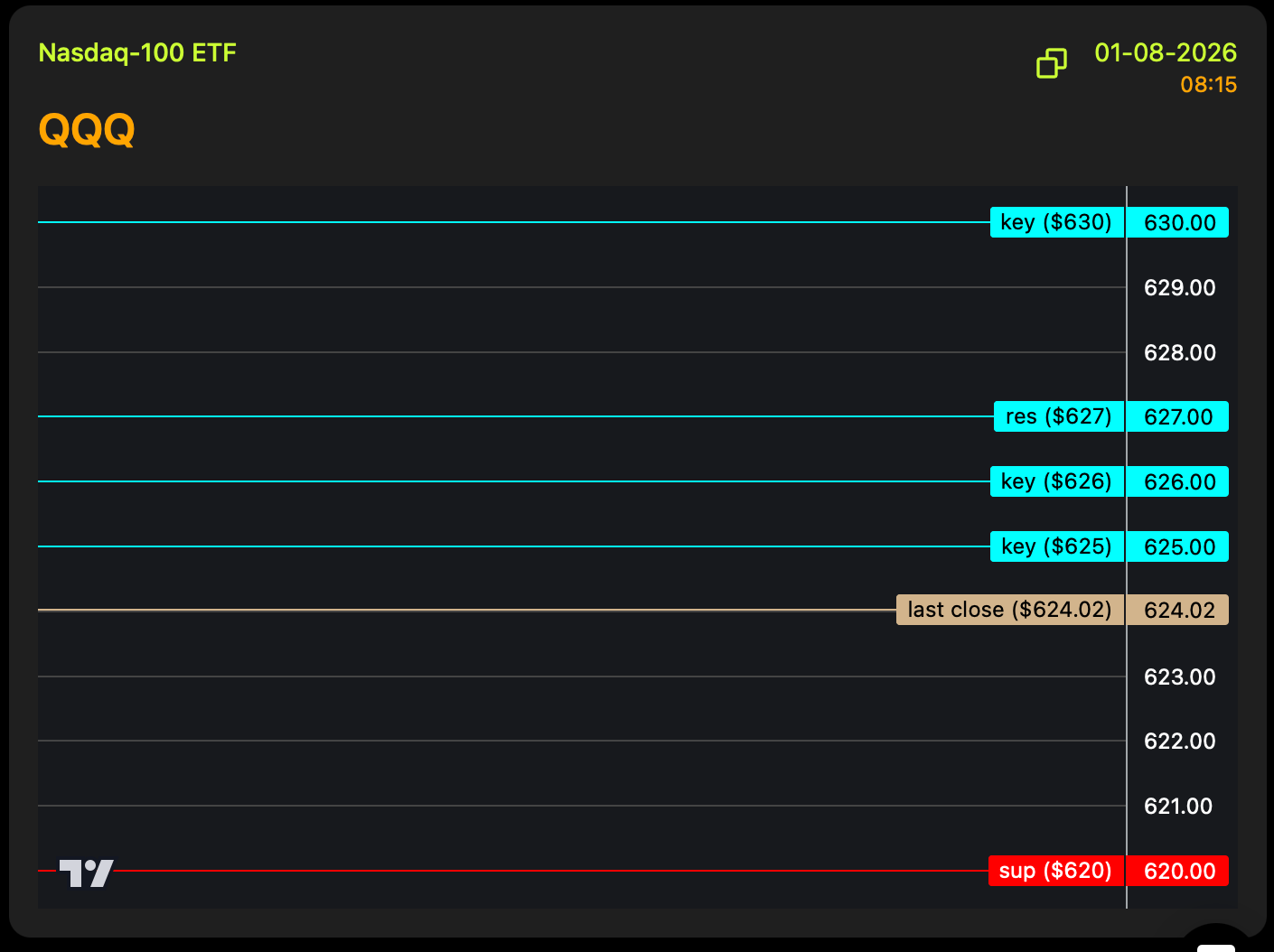
Task: Select the res ($627) resistance label
Action: point(1058,416)
